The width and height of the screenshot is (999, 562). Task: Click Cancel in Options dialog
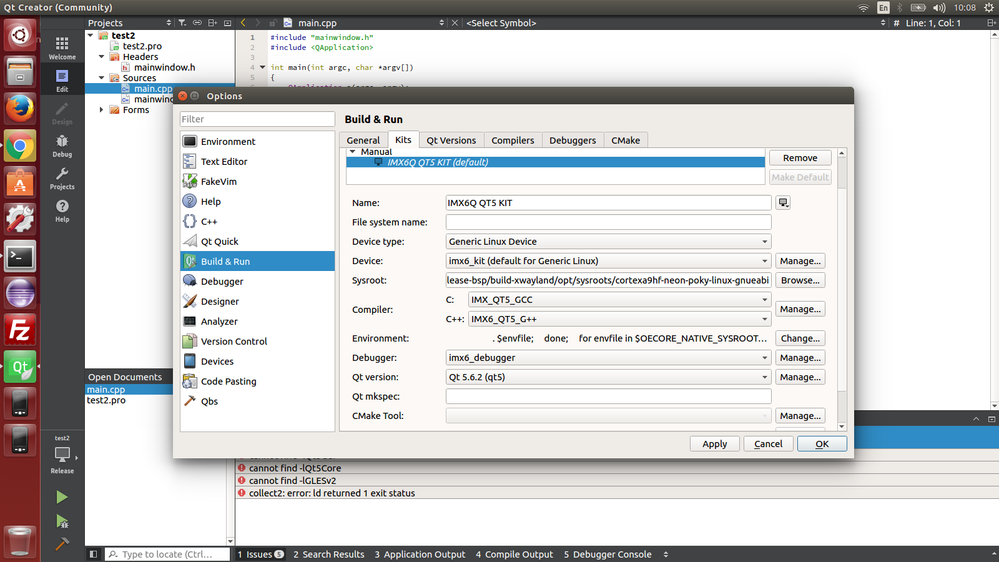[x=768, y=443]
